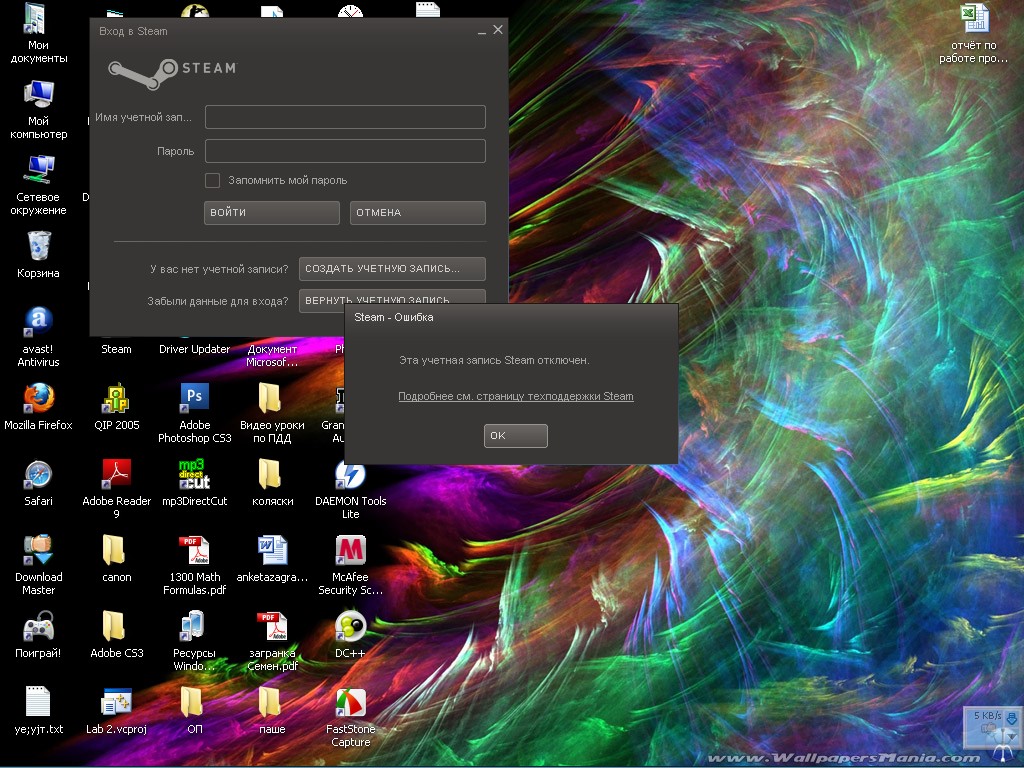Select the DC++ desktop icon
This screenshot has height=768, width=1024.
[x=350, y=635]
